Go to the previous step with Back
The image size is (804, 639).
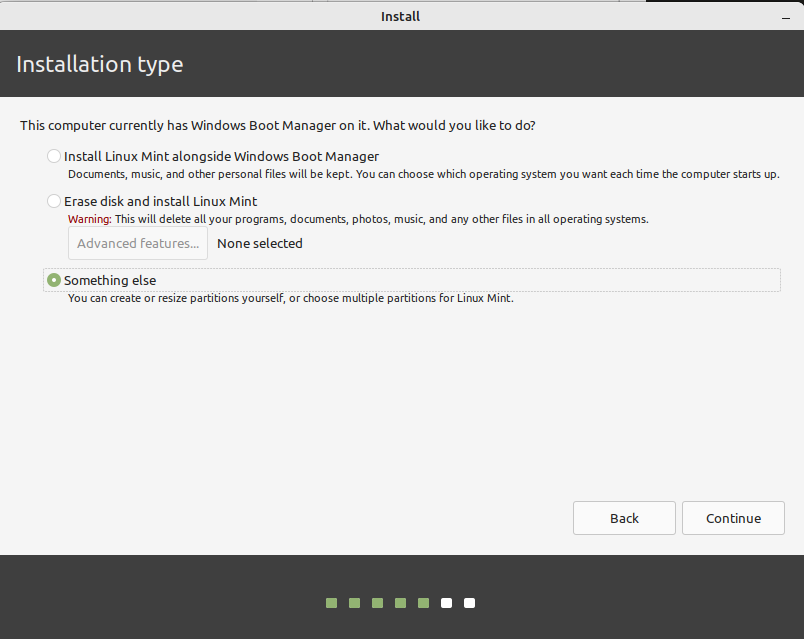(624, 518)
